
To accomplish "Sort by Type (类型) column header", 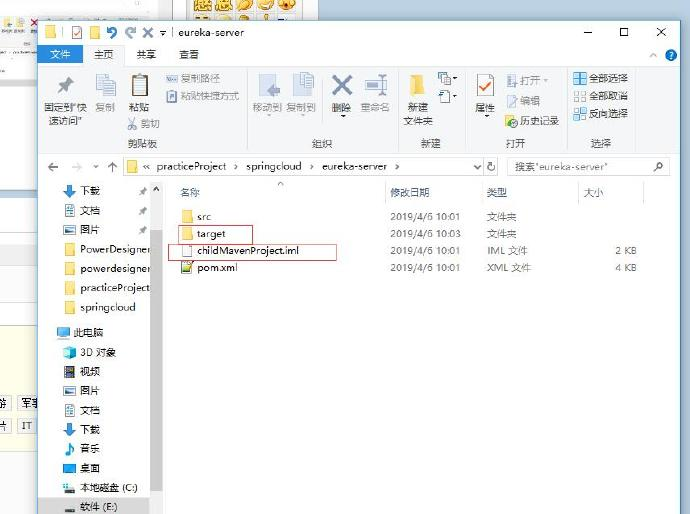I will pos(497,192).
